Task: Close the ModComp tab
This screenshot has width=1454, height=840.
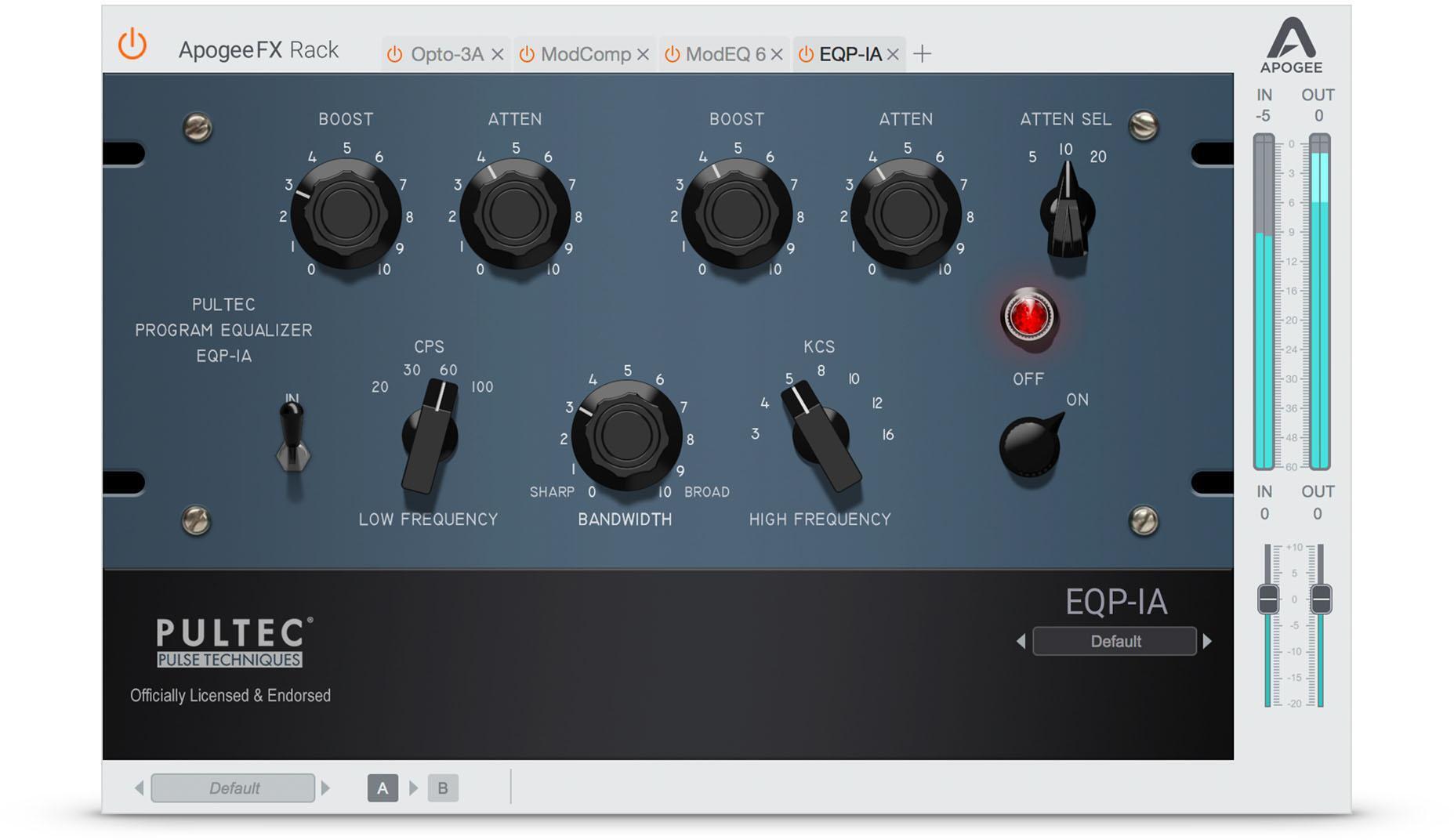Action: (644, 54)
